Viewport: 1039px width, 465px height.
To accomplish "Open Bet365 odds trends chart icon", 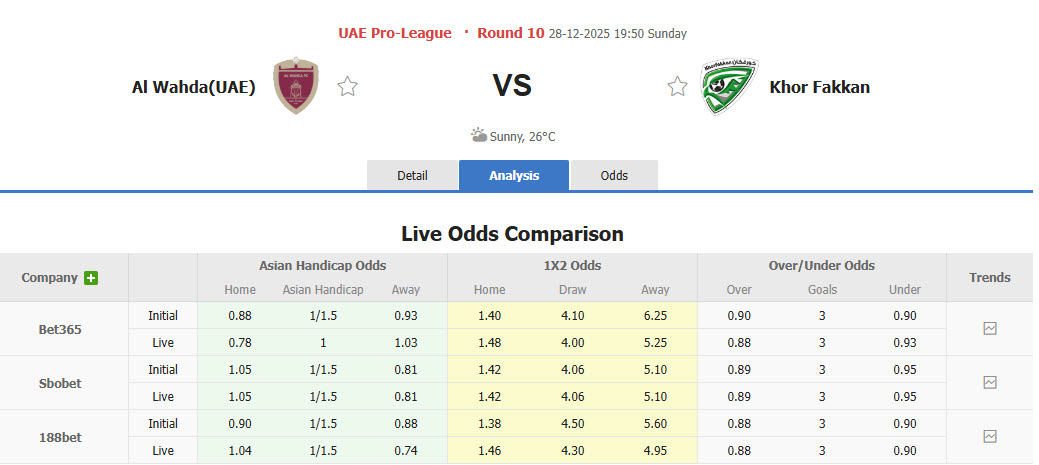I will pos(990,328).
